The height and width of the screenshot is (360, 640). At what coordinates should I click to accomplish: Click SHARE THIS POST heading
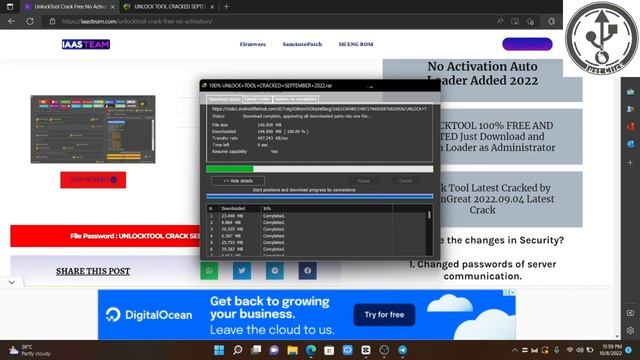tap(93, 271)
